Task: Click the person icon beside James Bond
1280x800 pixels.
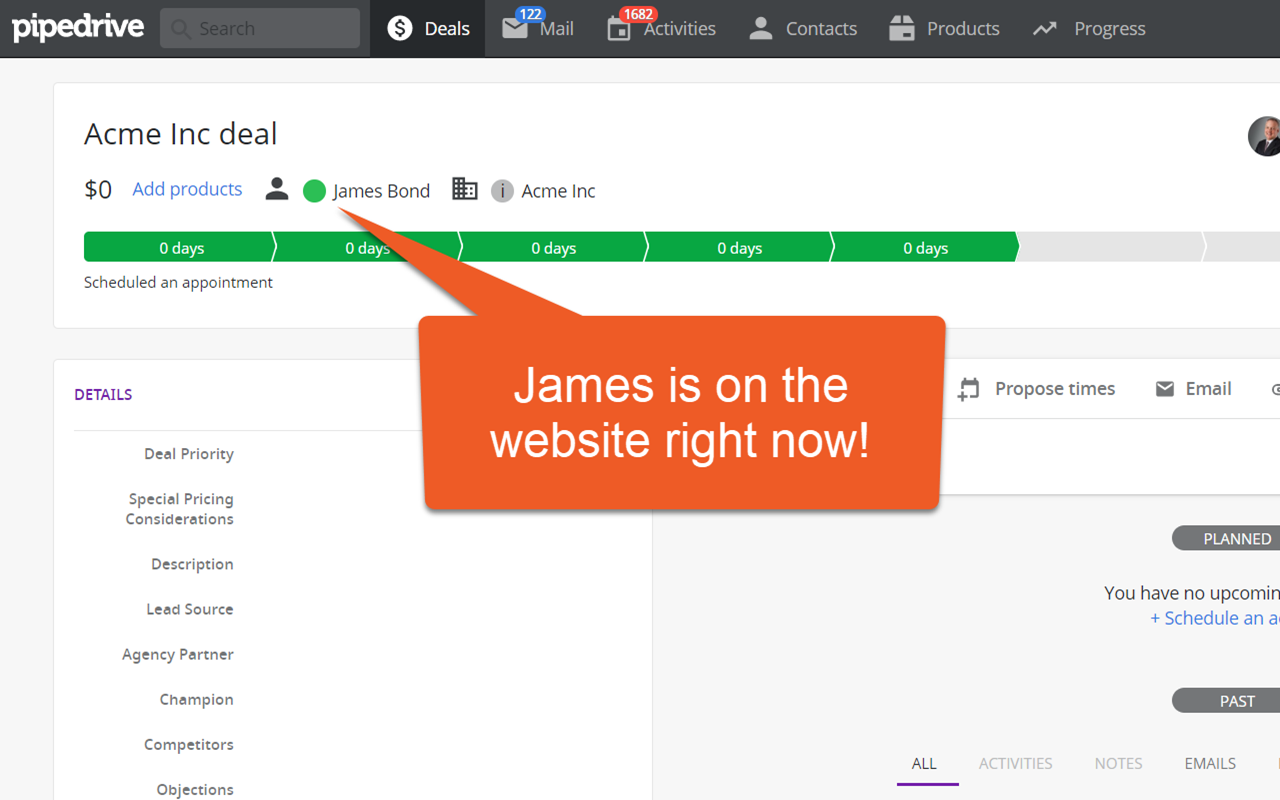Action: pyautogui.click(x=277, y=189)
